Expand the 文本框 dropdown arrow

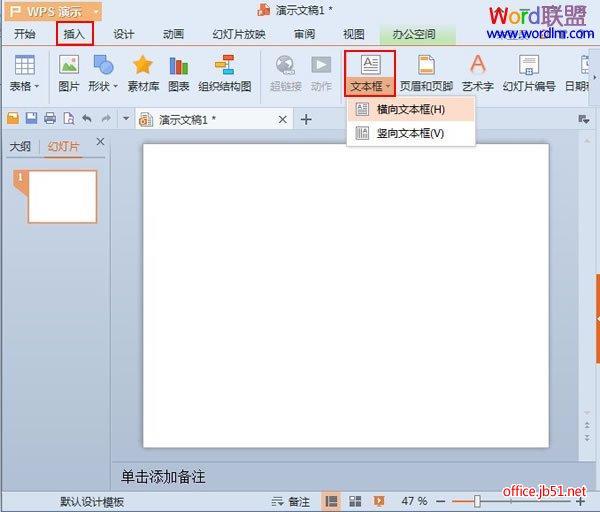[x=388, y=87]
